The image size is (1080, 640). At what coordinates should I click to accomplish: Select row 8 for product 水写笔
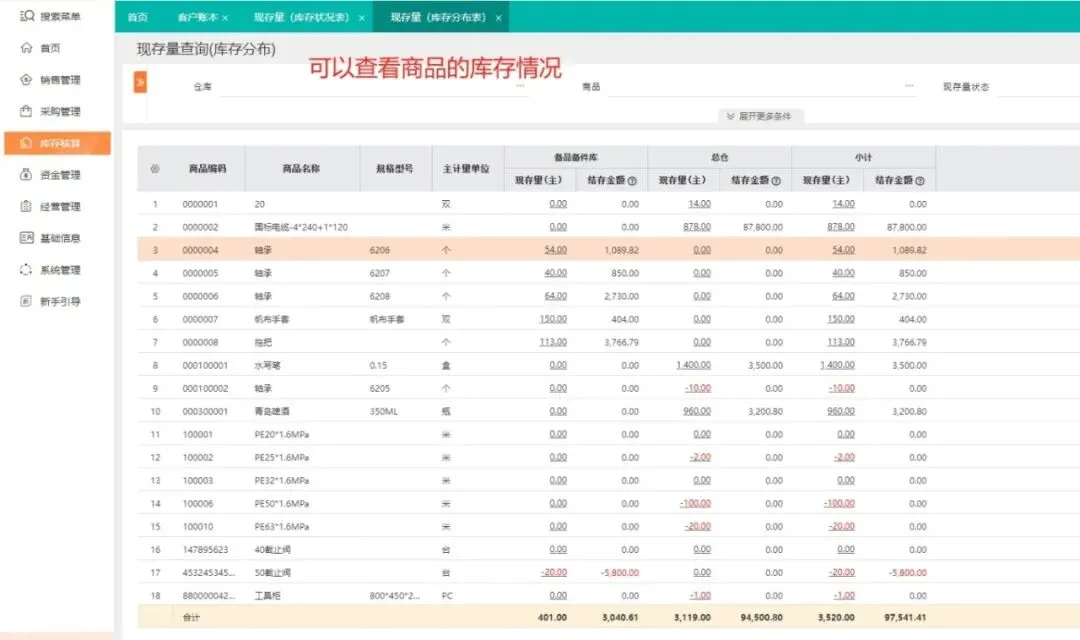pyautogui.click(x=608, y=365)
